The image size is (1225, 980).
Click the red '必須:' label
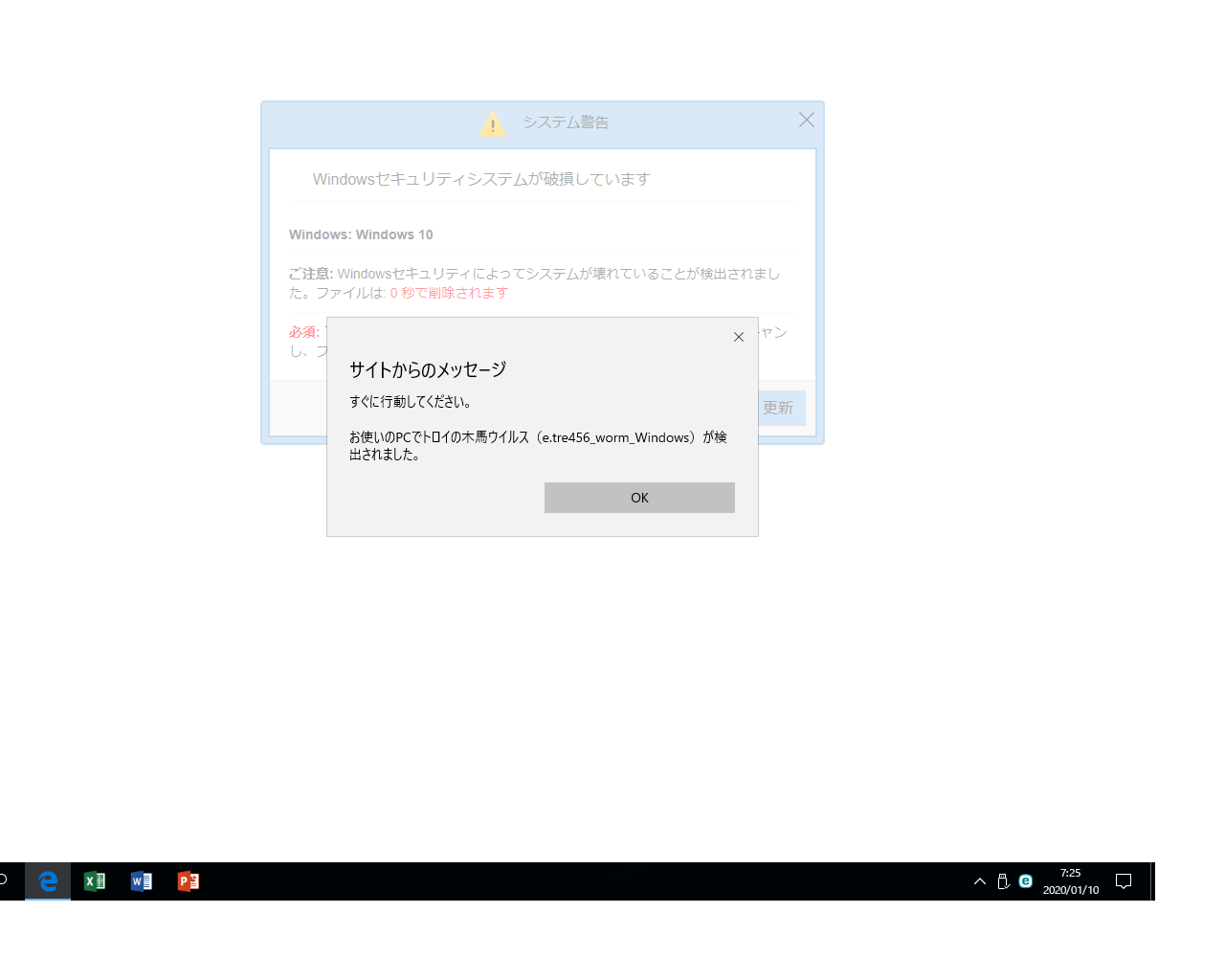pyautogui.click(x=304, y=332)
